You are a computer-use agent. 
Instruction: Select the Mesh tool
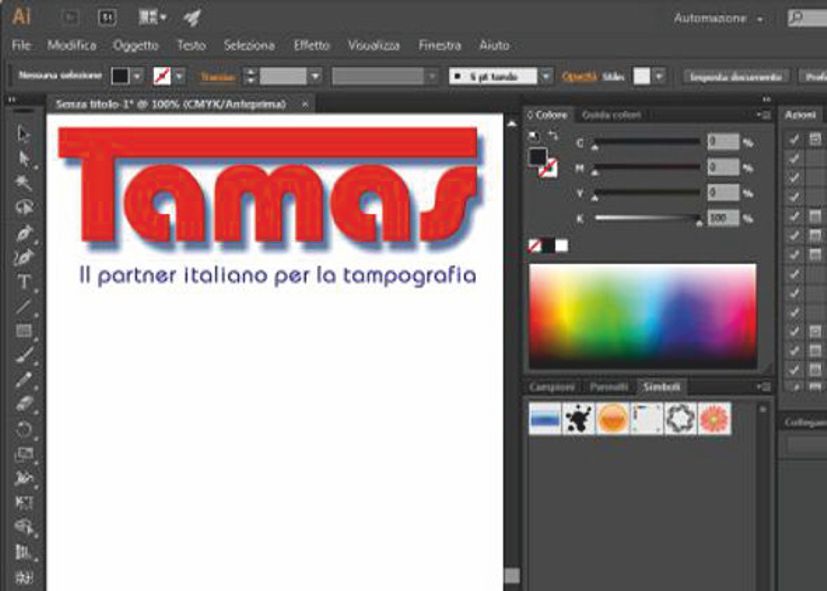pos(23,577)
